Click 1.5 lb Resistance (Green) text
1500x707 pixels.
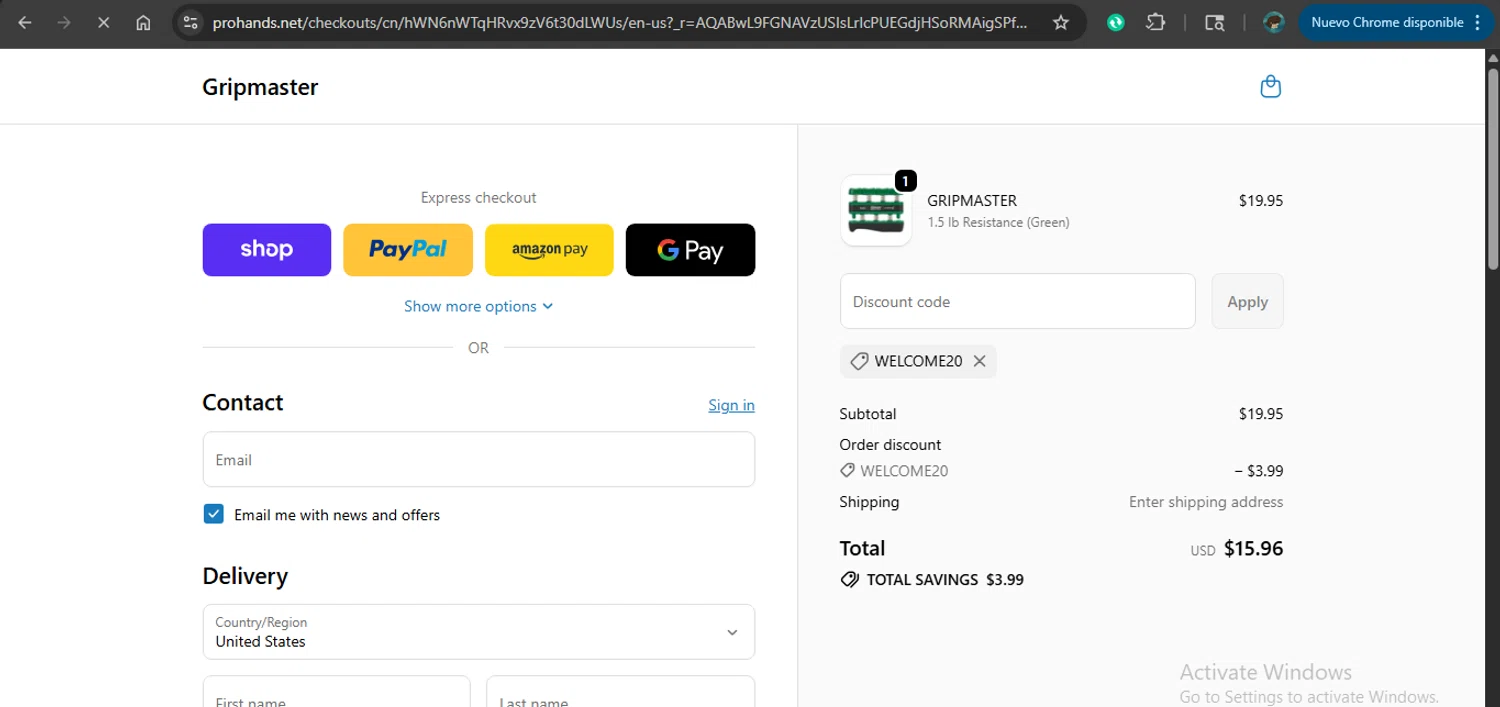click(998, 222)
